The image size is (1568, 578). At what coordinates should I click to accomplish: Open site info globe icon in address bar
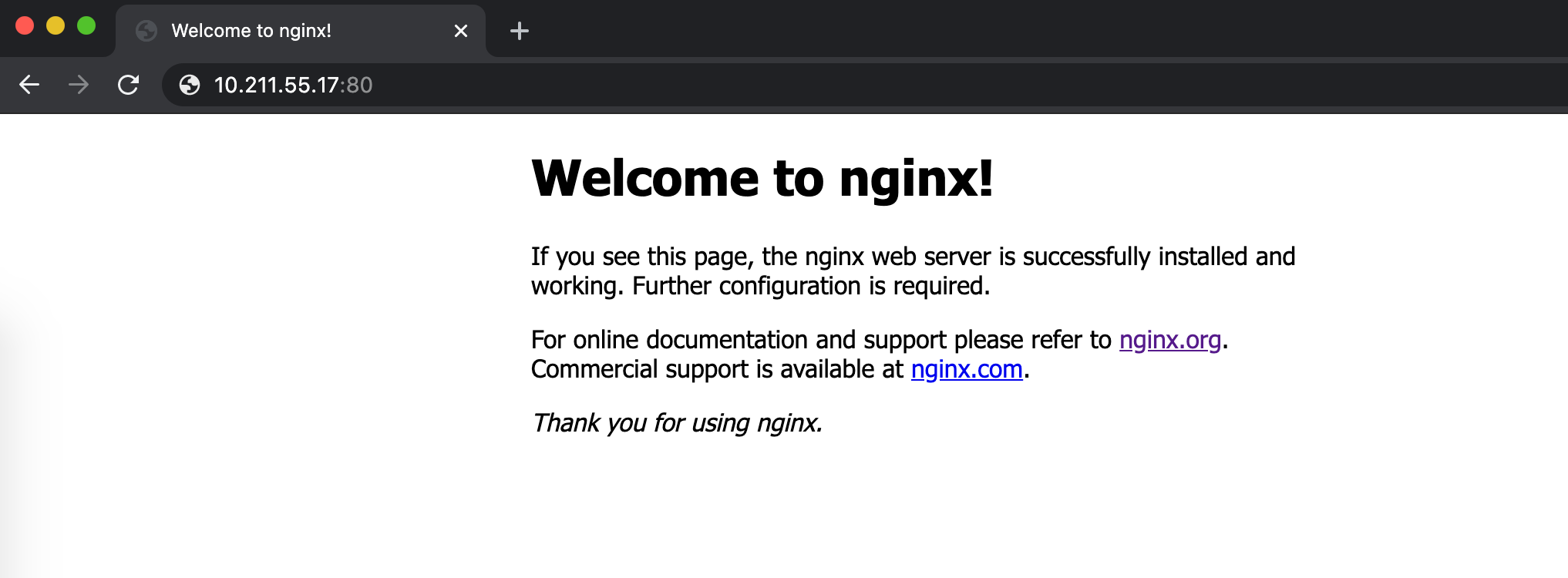190,85
